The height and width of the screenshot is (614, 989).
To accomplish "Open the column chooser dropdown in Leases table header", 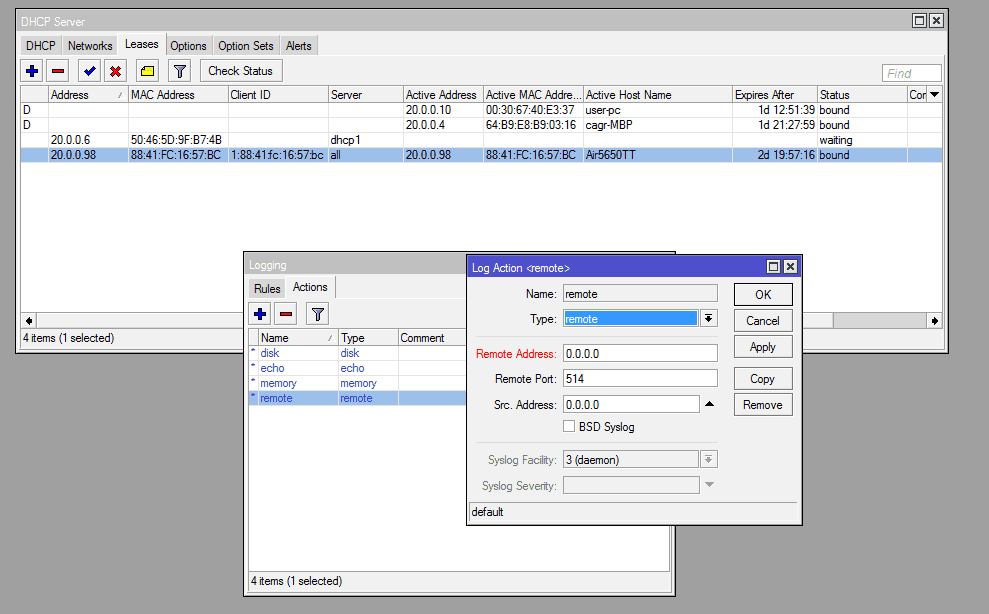I will pos(934,95).
